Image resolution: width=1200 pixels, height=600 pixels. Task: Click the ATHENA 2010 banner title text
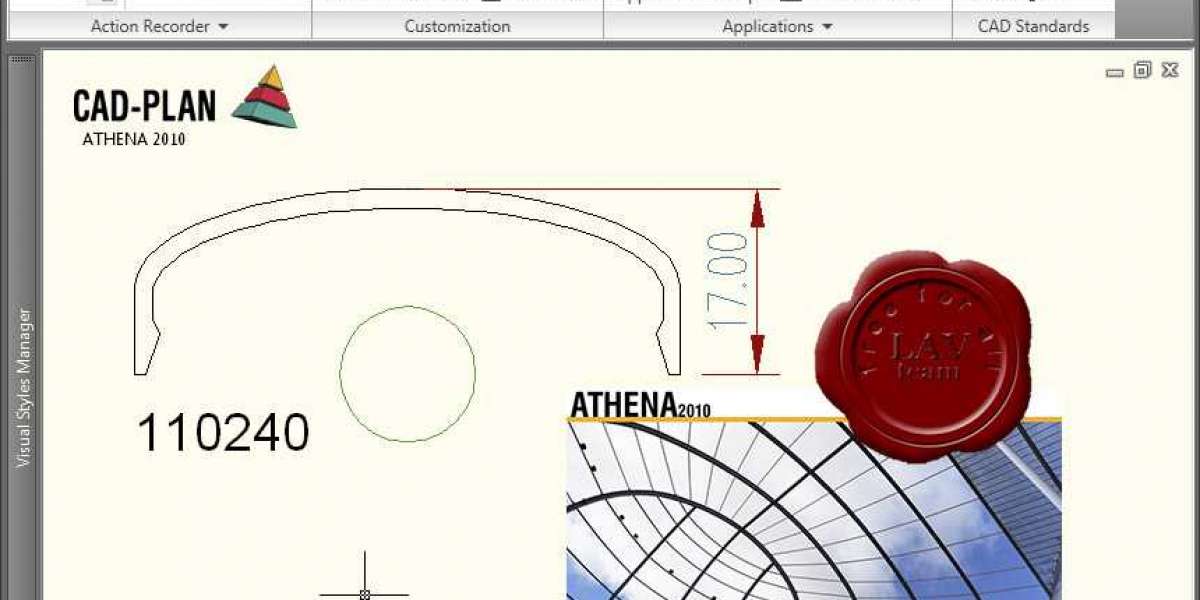pyautogui.click(x=640, y=406)
